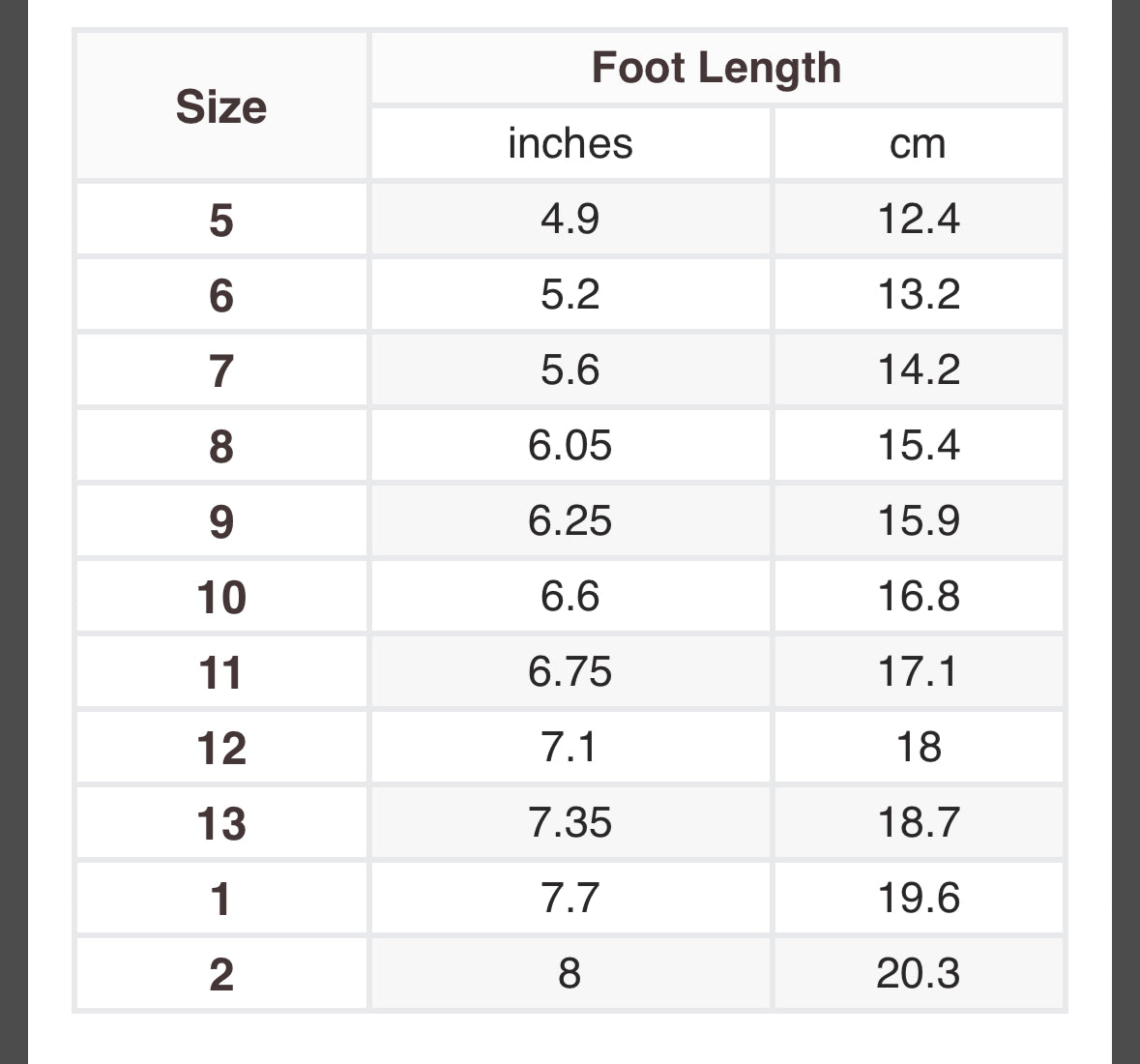The width and height of the screenshot is (1140, 1064).
Task: Select the 7.7 inches value
Action: [x=570, y=899]
